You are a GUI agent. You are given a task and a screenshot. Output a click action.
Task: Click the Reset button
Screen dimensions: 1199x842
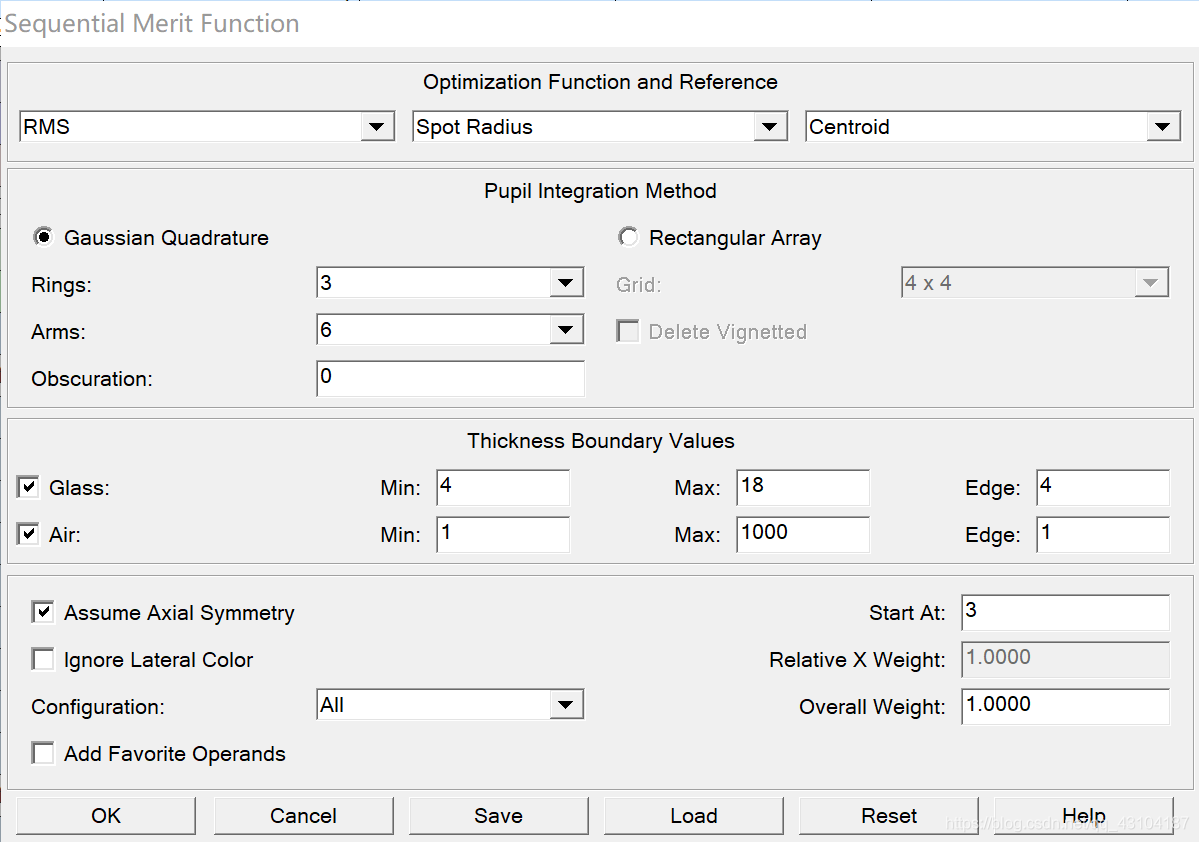click(889, 816)
